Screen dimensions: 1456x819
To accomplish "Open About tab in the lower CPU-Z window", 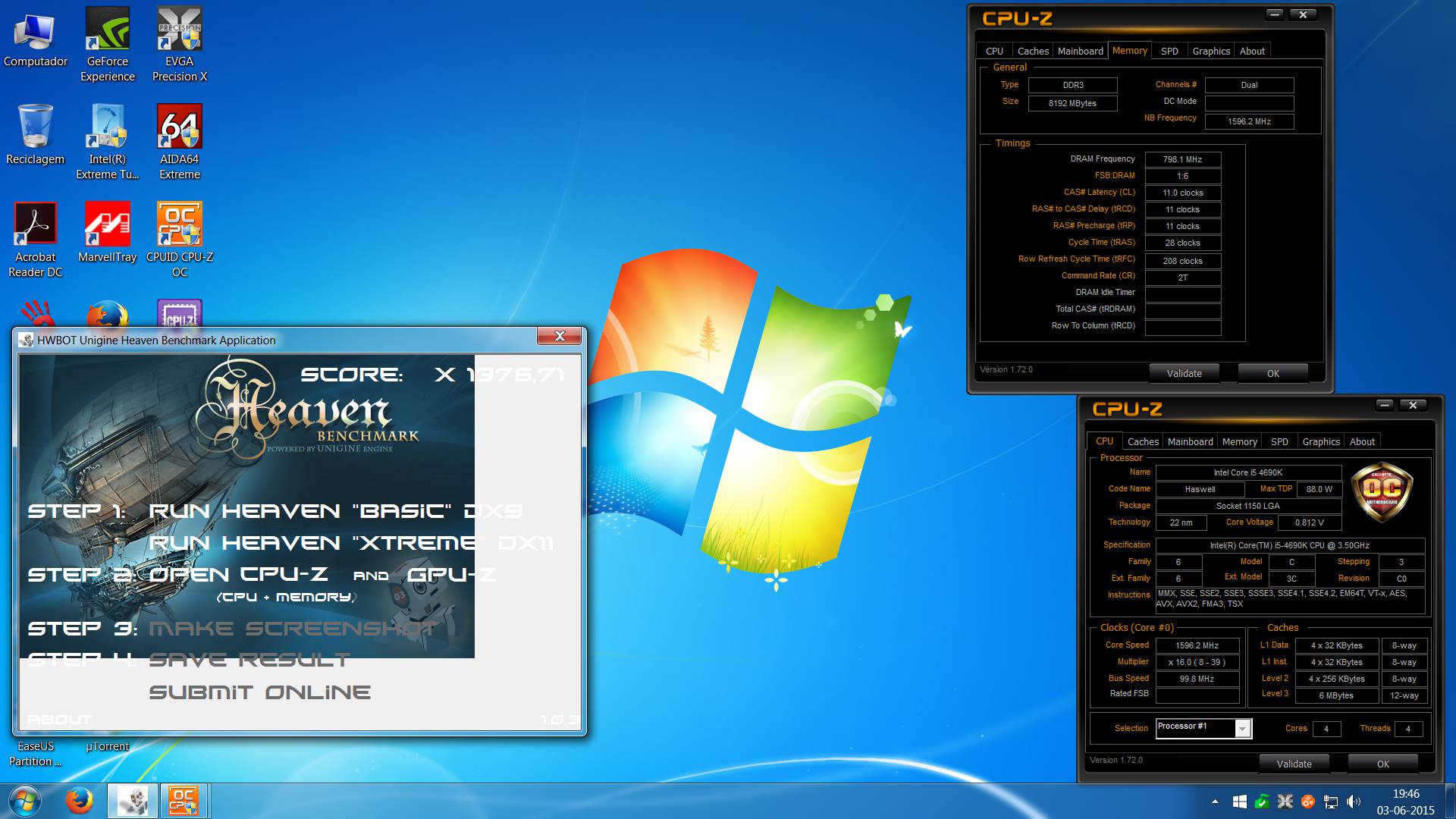I will (1362, 441).
